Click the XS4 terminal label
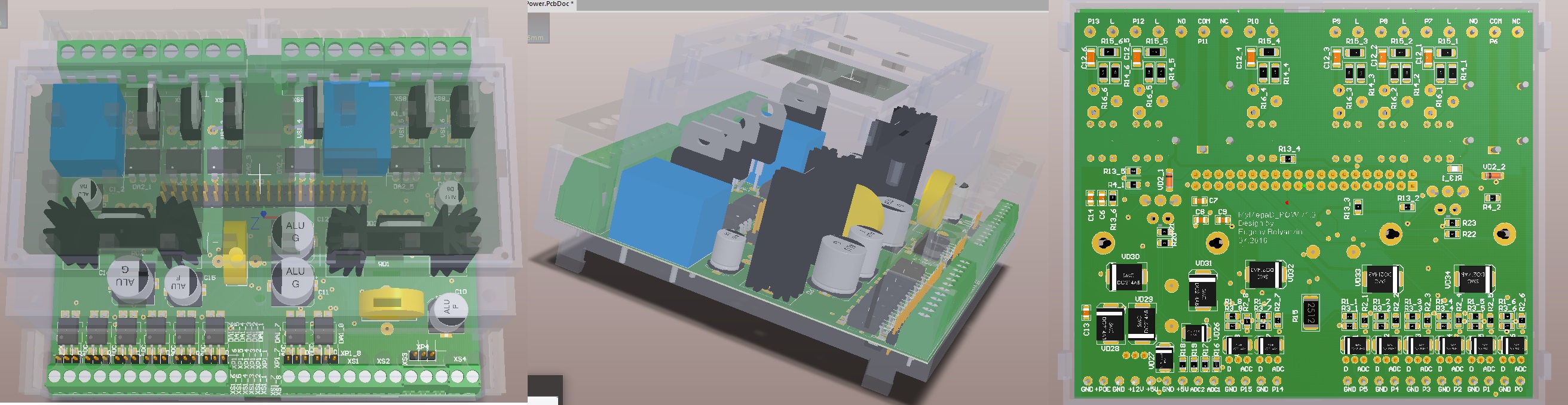The width and height of the screenshot is (1568, 405). [460, 360]
